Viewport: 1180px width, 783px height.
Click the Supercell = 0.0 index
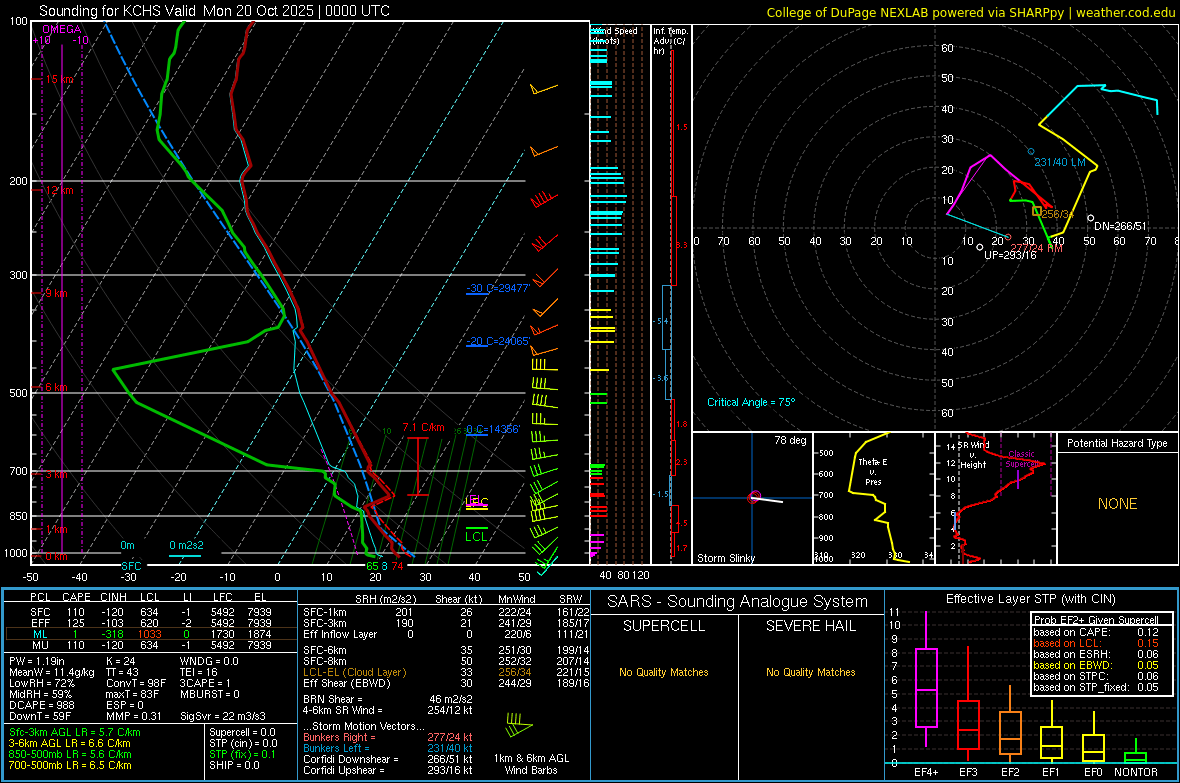(242, 732)
